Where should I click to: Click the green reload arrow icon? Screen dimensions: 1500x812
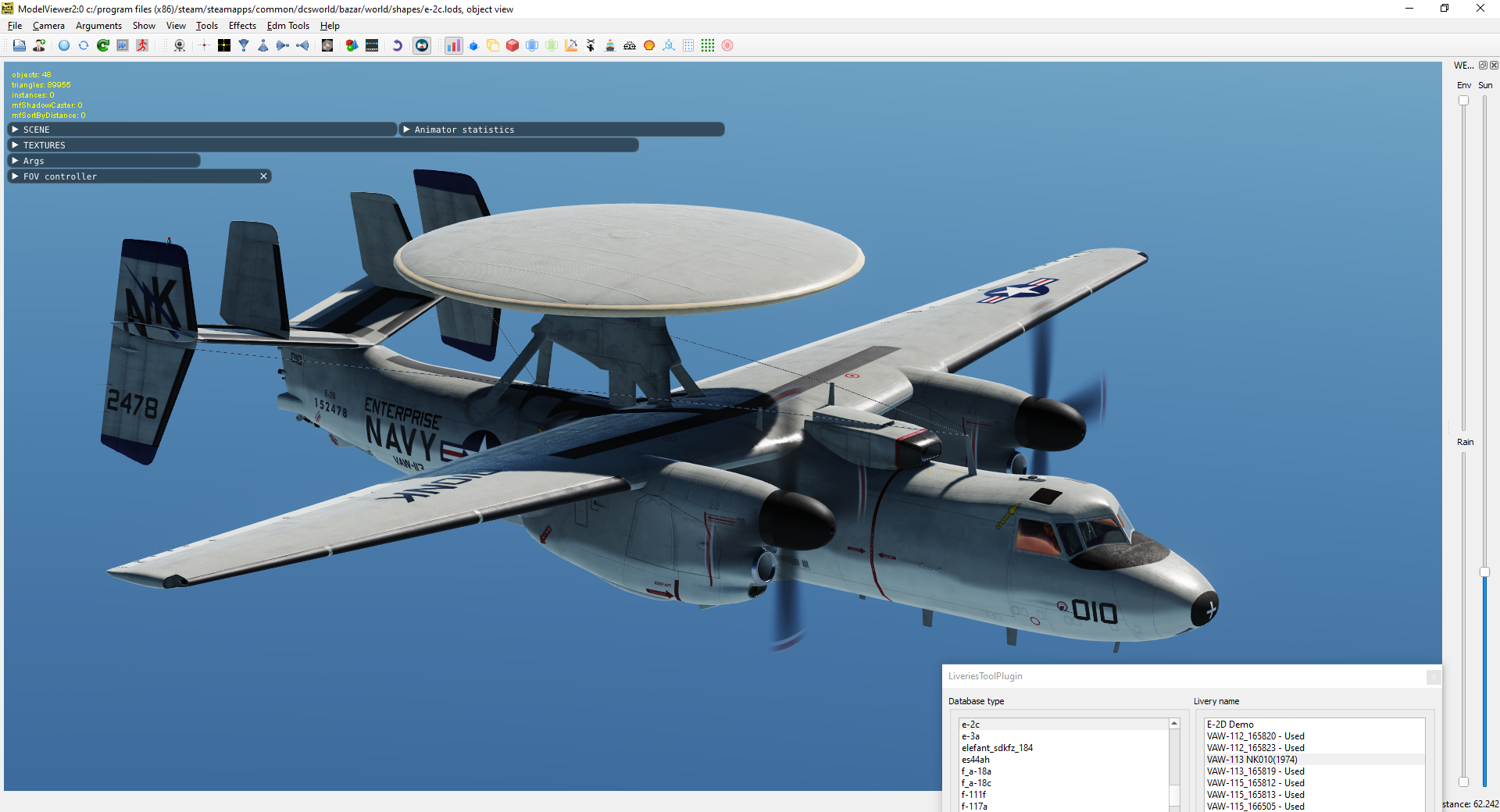103,45
